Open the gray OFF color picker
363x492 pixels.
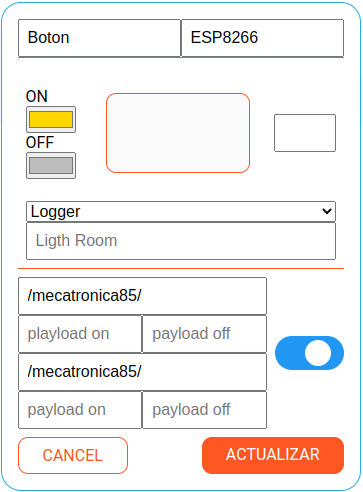click(51, 166)
